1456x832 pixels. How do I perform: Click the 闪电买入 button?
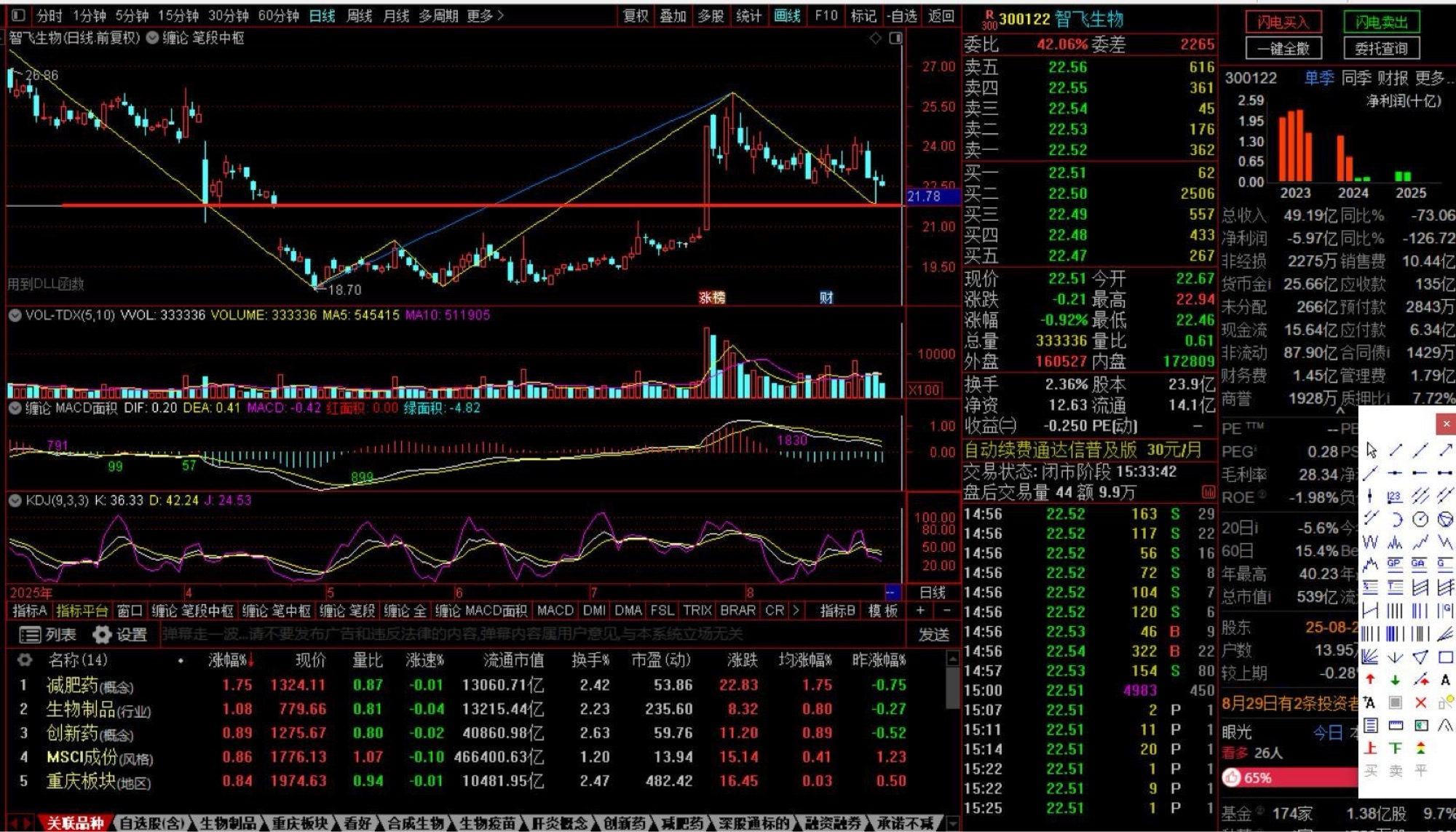(1283, 23)
